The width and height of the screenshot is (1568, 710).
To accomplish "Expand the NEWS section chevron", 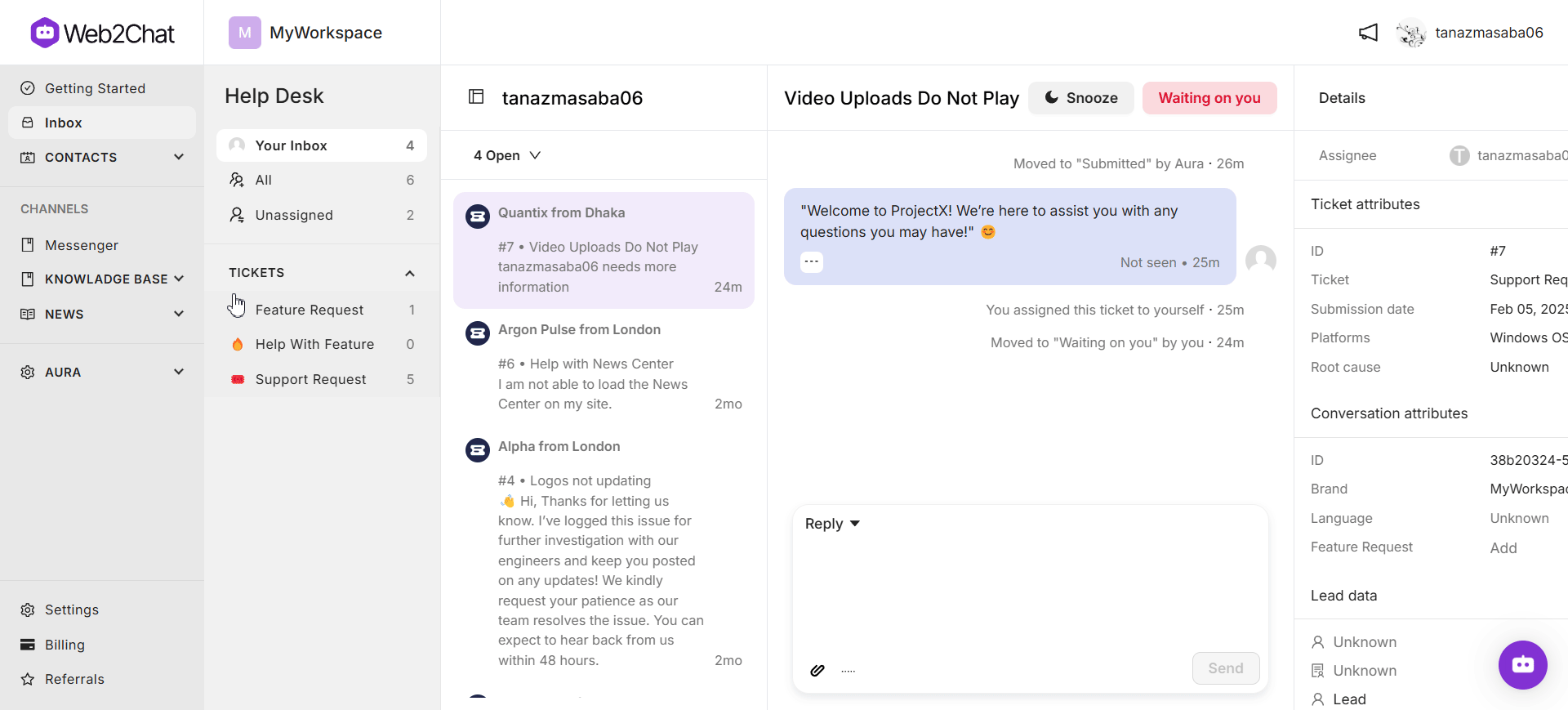I will click(179, 314).
